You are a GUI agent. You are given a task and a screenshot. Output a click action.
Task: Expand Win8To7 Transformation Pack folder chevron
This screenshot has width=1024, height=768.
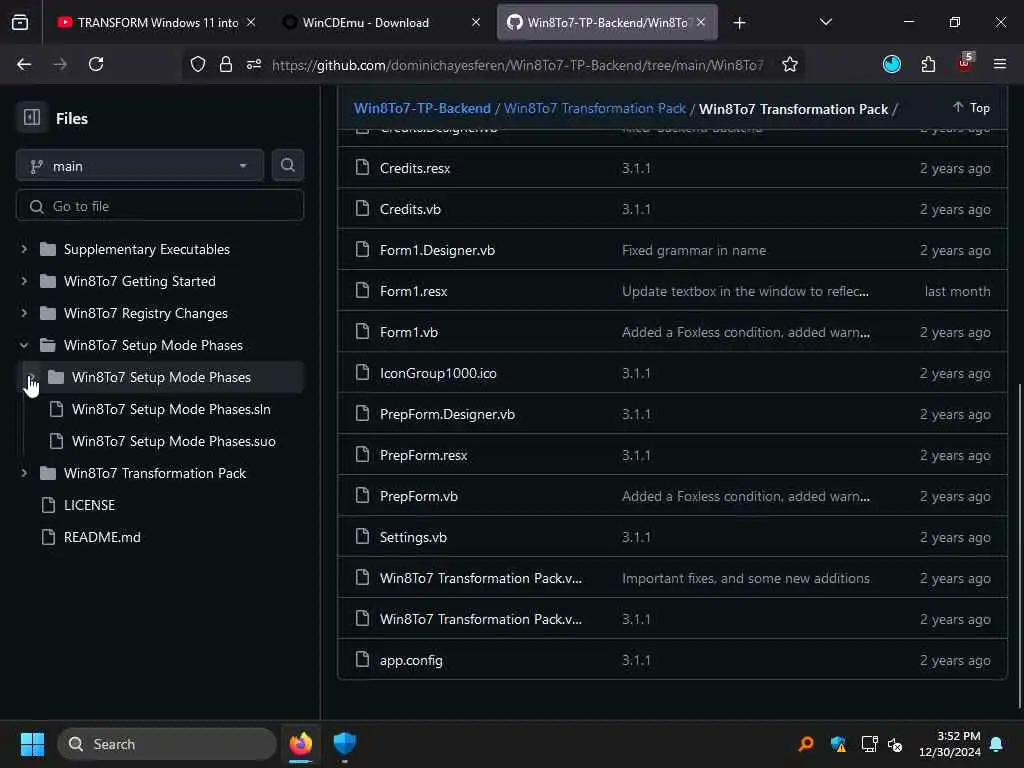tap(24, 473)
